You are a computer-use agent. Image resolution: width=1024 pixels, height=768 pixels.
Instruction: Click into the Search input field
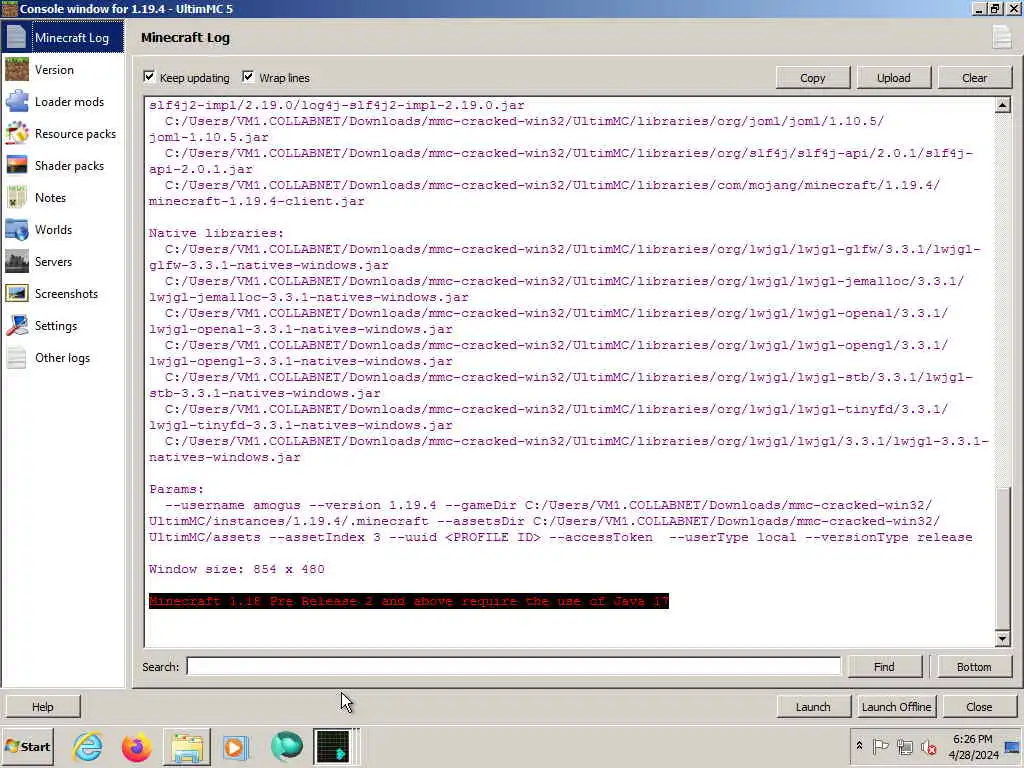click(513, 666)
